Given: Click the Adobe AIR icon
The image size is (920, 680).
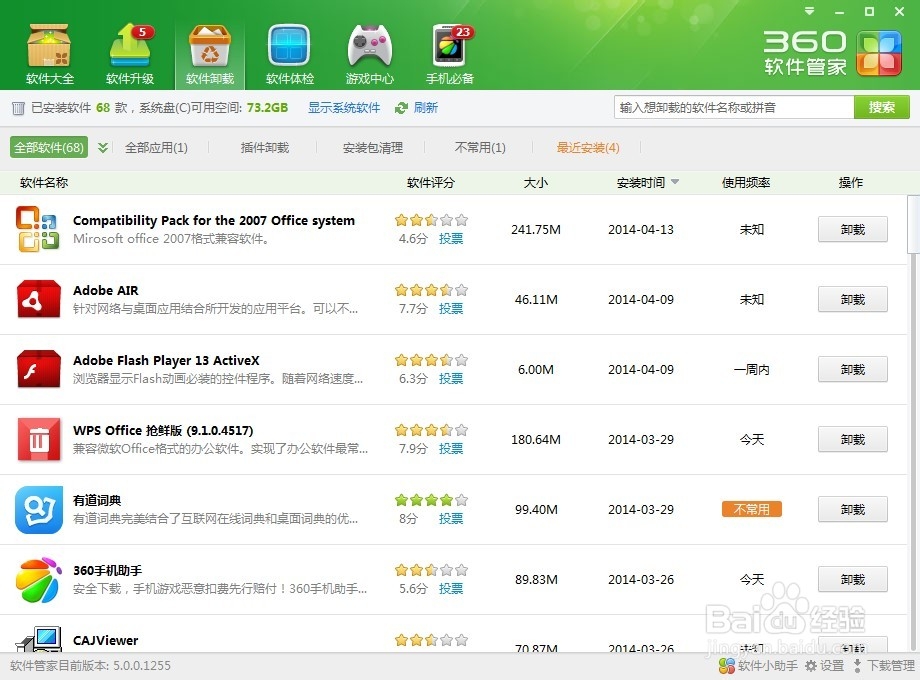Looking at the screenshot, I should [x=38, y=299].
